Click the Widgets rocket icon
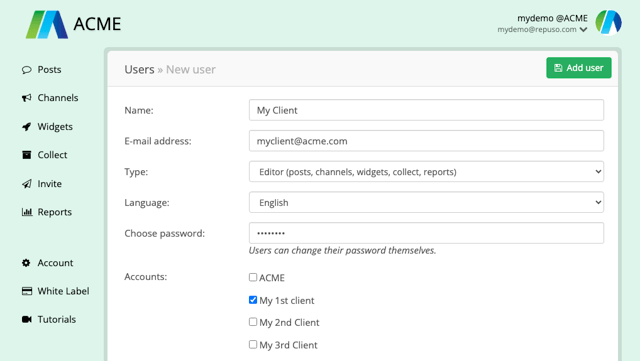 pos(27,127)
